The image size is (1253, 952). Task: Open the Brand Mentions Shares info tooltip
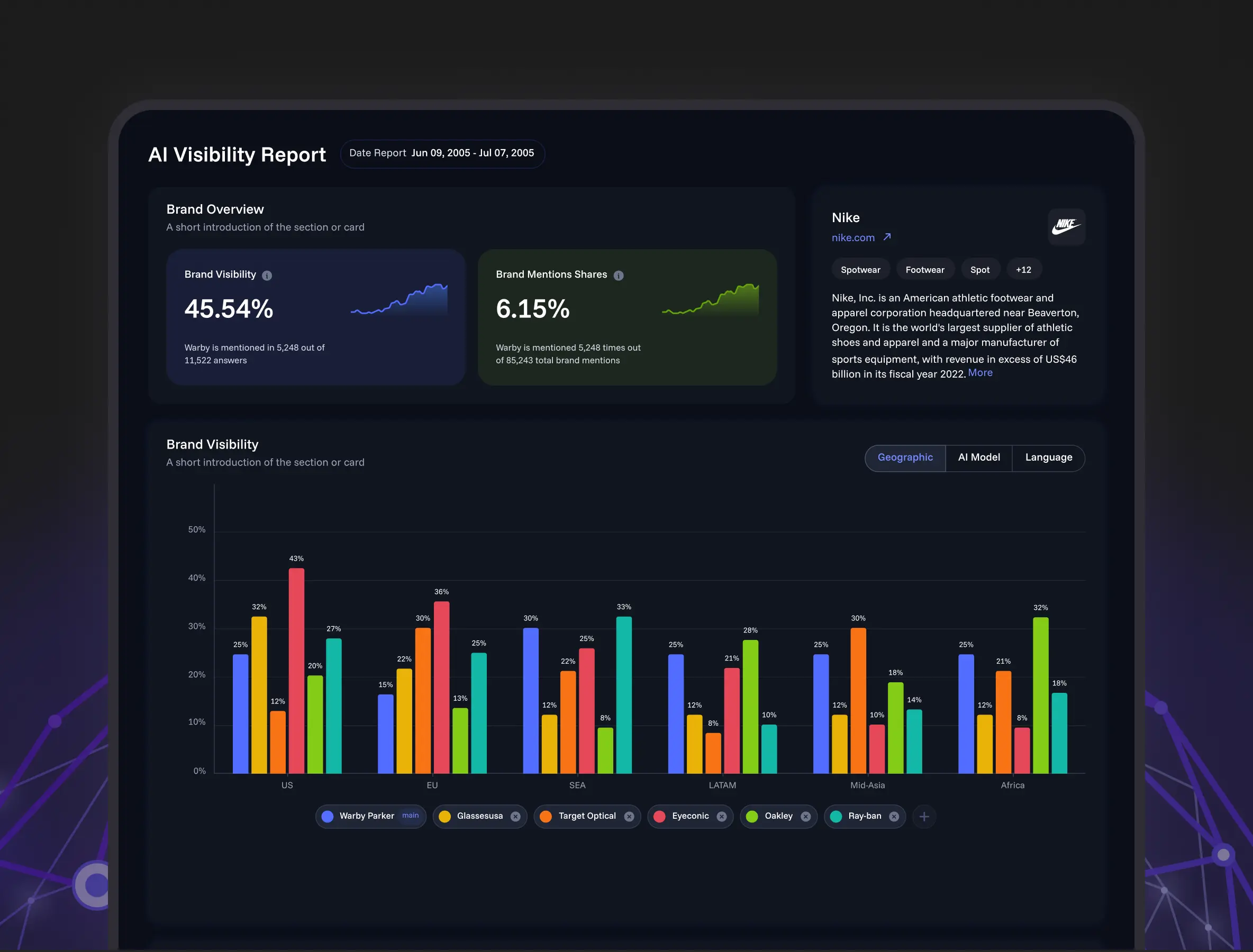[619, 276]
